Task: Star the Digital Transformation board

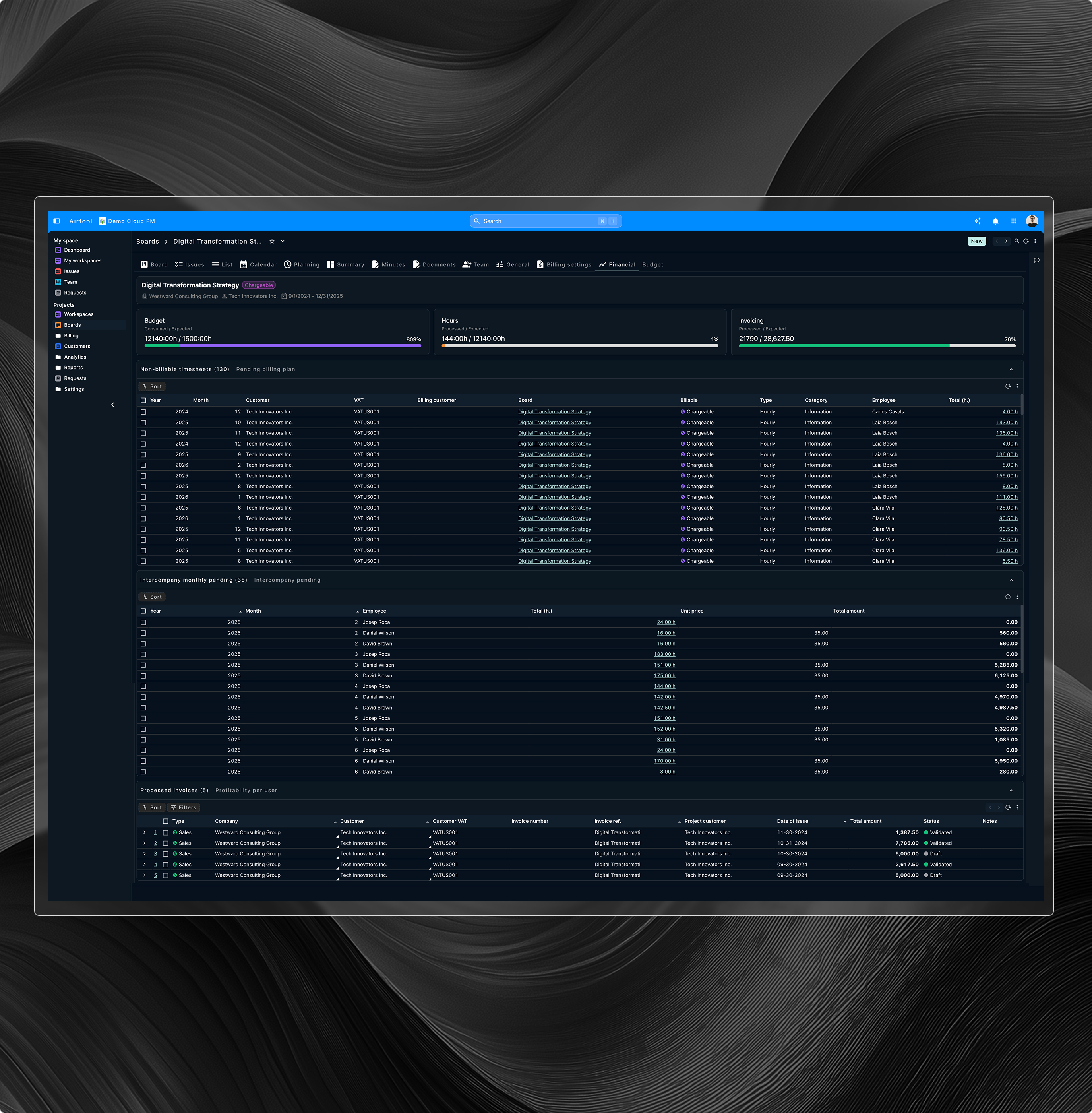Action: point(272,242)
